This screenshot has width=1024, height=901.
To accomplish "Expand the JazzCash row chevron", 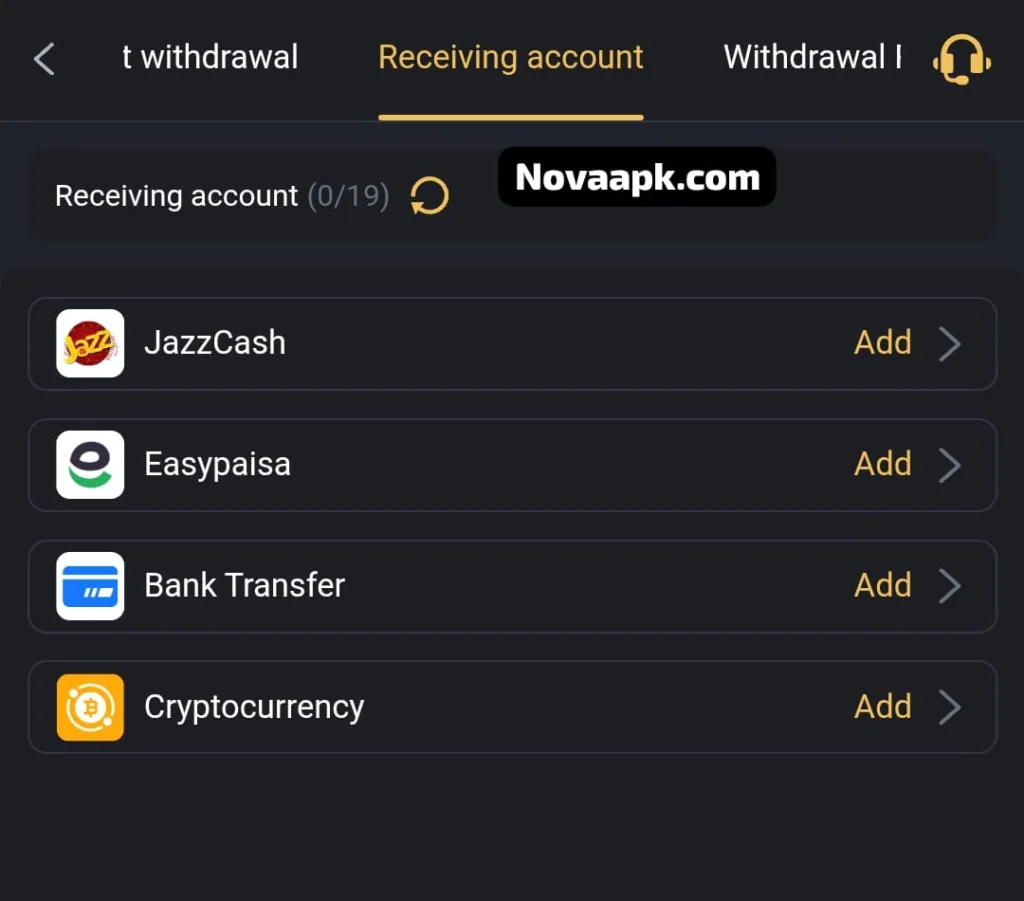I will (x=949, y=343).
